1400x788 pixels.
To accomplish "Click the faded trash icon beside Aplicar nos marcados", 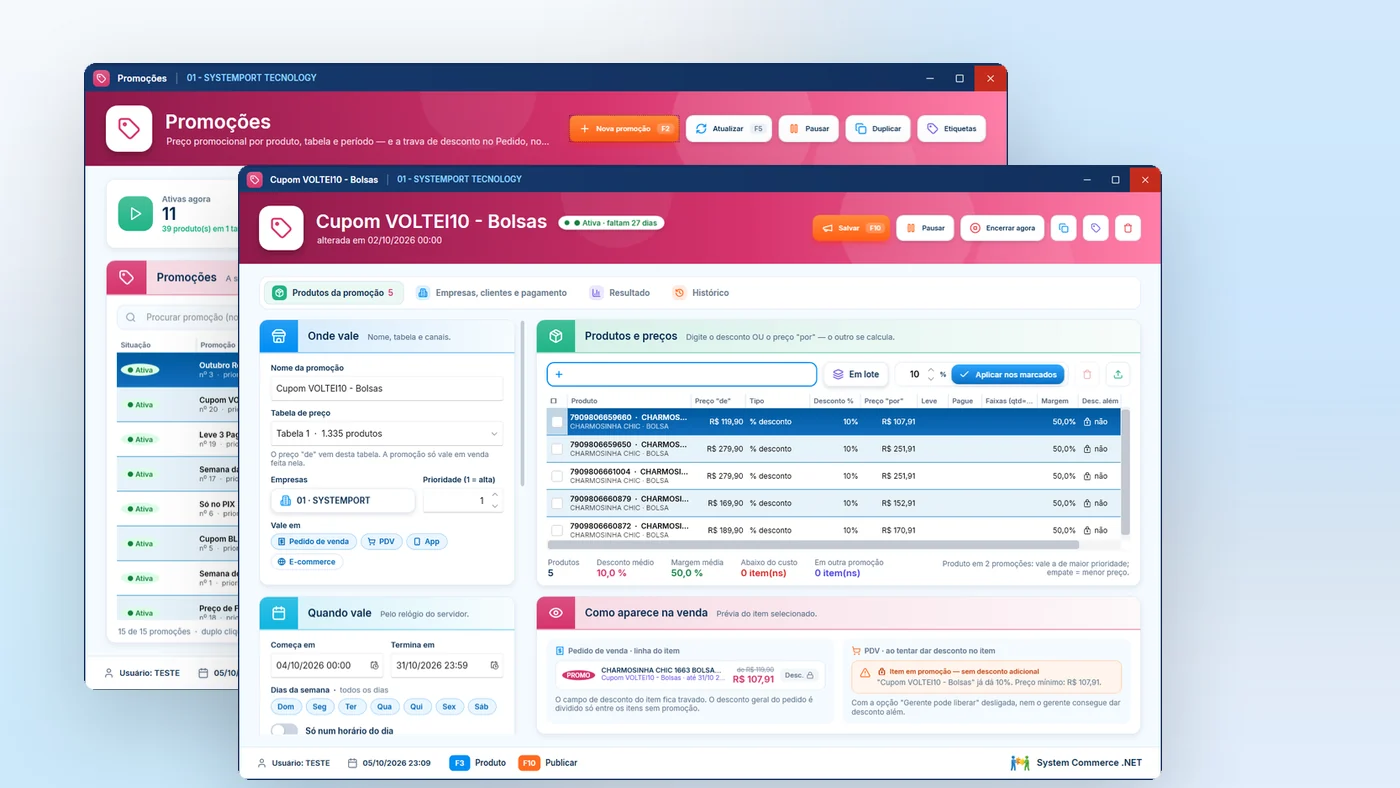I will coord(1087,374).
